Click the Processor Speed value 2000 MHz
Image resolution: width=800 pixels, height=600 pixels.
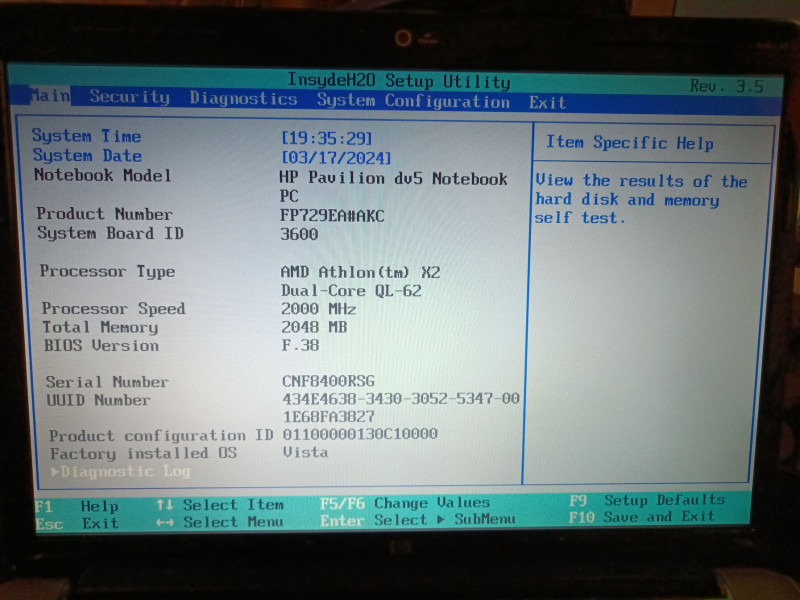319,309
